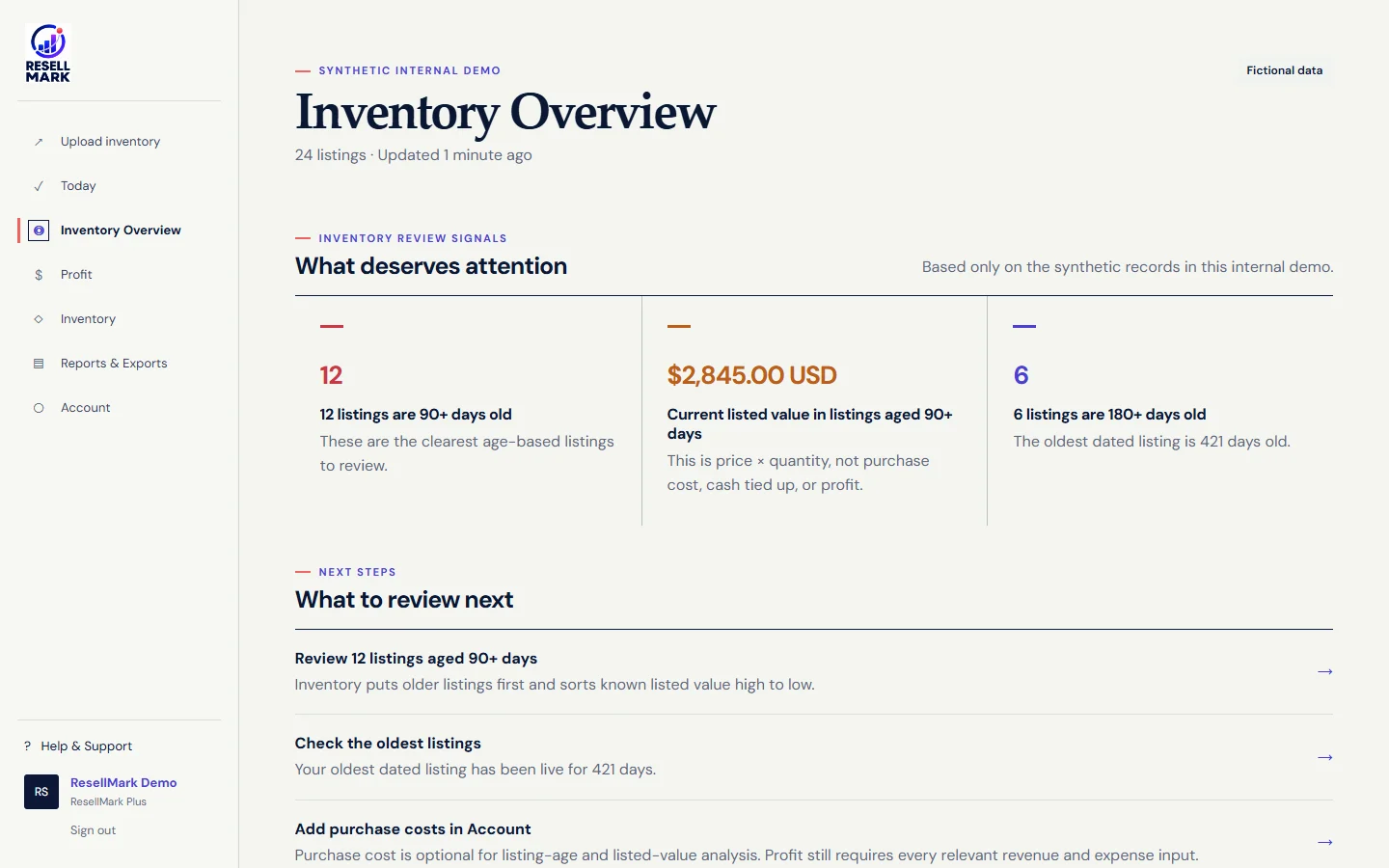Click Current listed value in listings aged 90+ days

click(810, 424)
